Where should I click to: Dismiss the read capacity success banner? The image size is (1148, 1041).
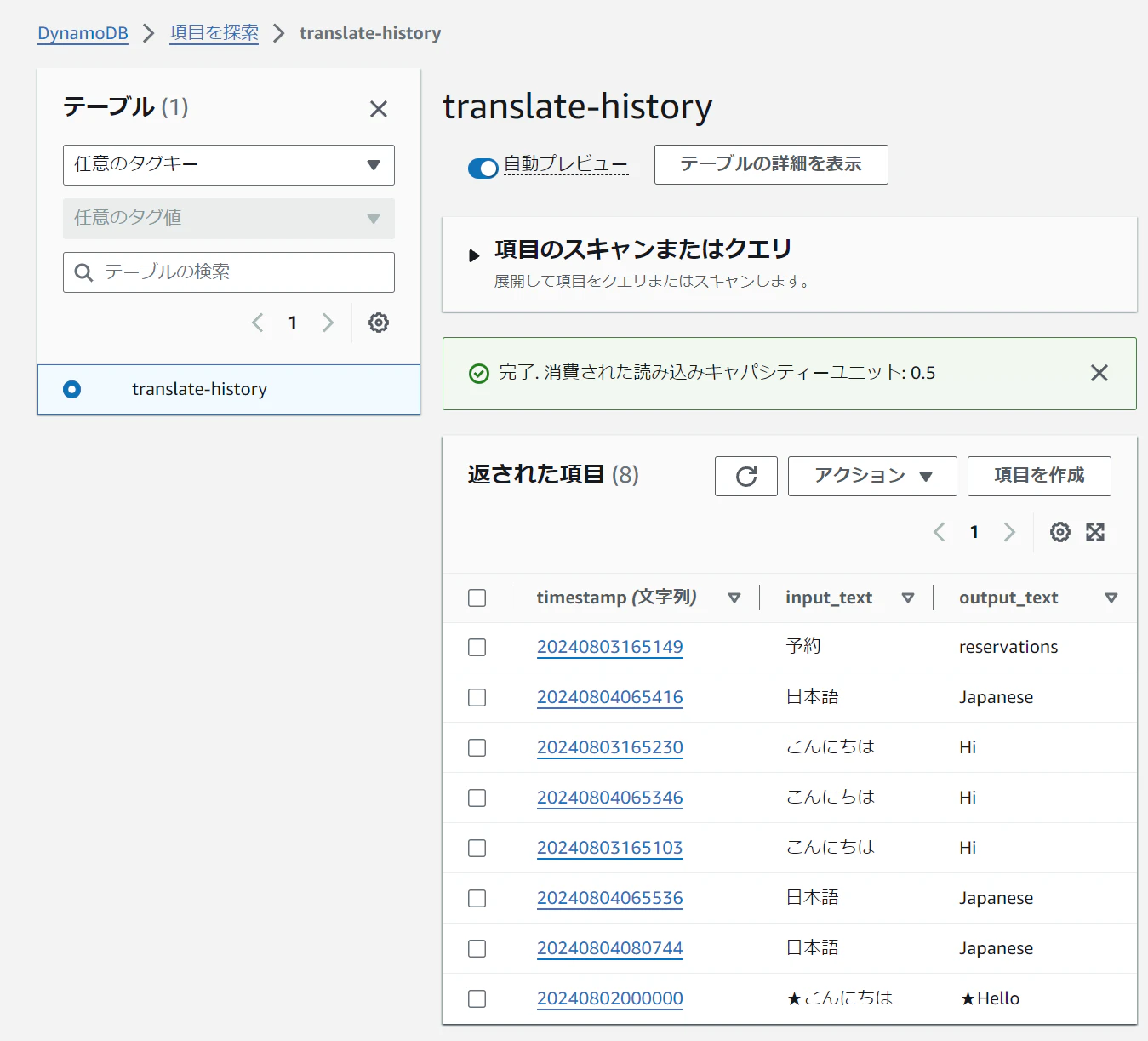[1099, 373]
